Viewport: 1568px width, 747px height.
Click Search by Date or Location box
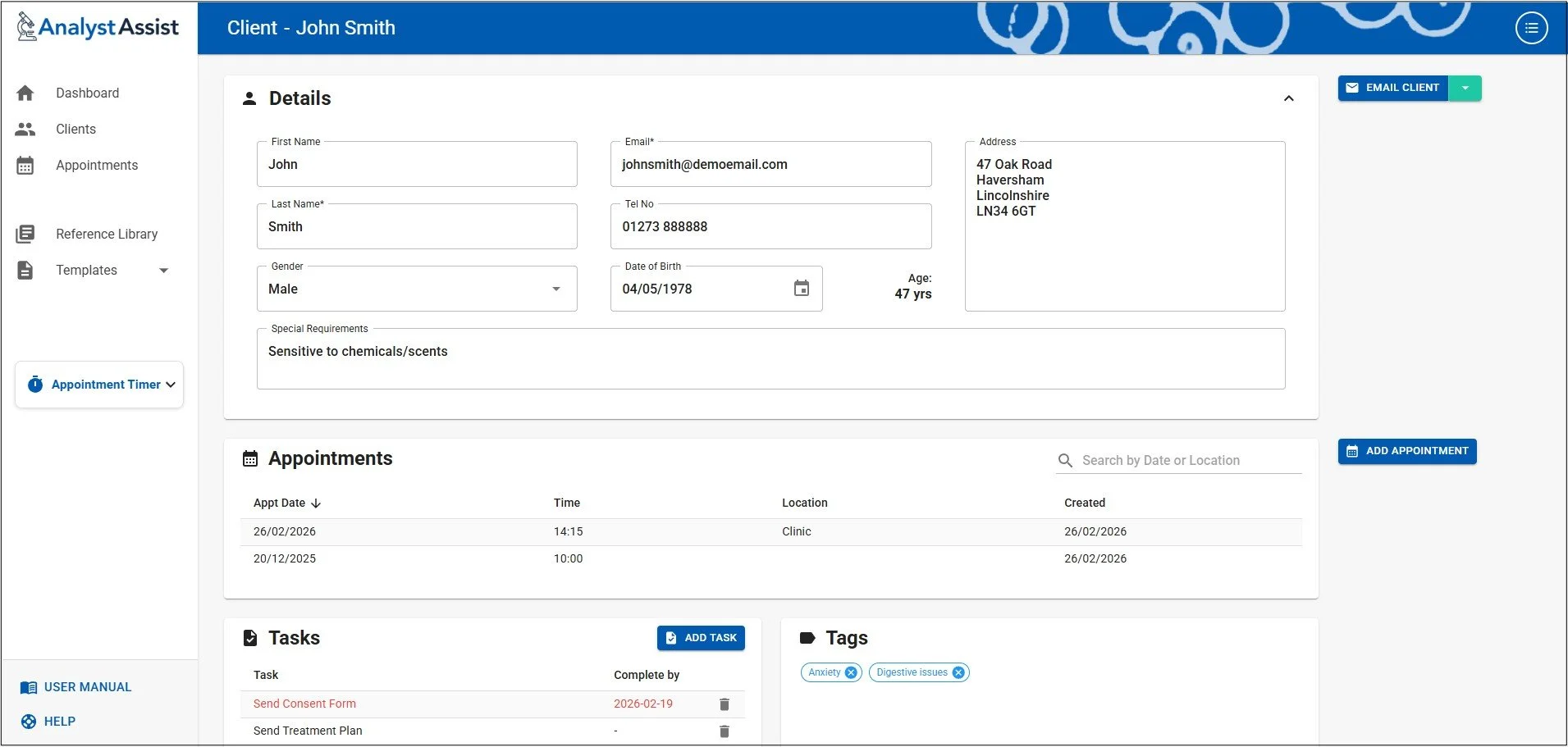1178,461
